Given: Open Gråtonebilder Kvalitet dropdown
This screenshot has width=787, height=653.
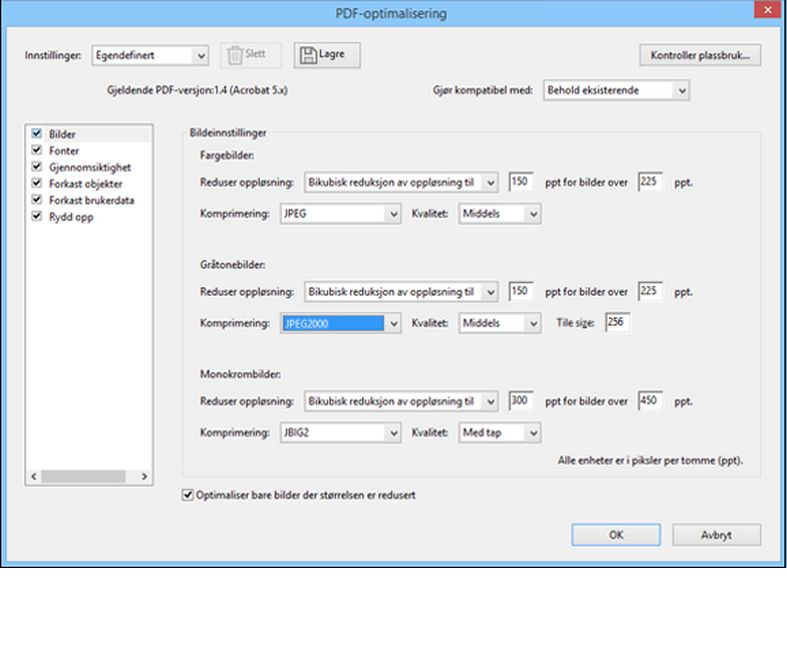Looking at the screenshot, I should (499, 323).
